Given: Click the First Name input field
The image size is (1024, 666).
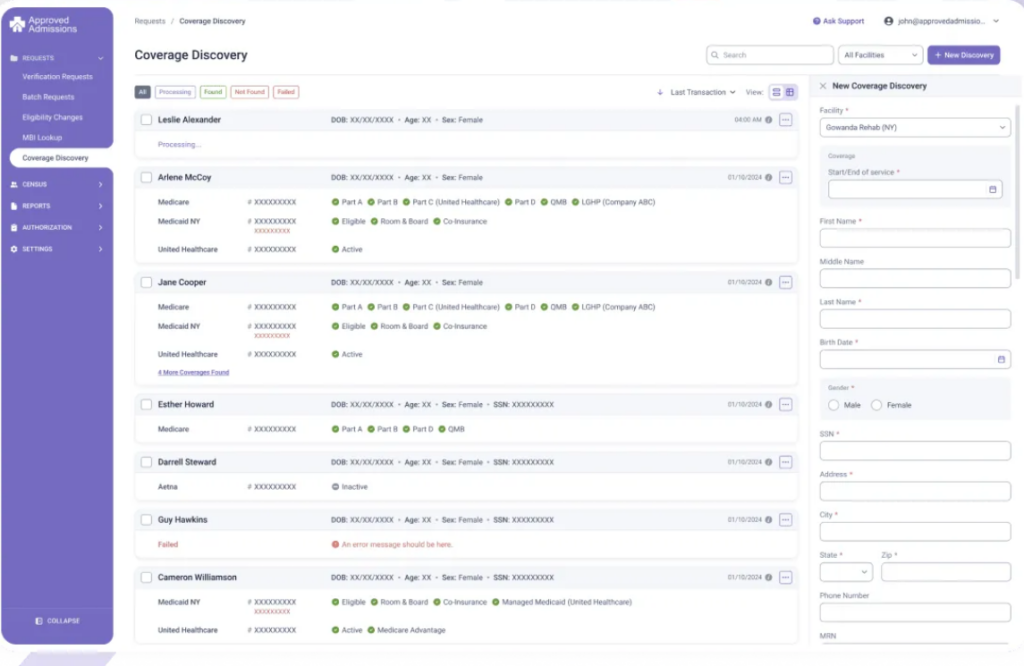Looking at the screenshot, I should pyautogui.click(x=914, y=238).
